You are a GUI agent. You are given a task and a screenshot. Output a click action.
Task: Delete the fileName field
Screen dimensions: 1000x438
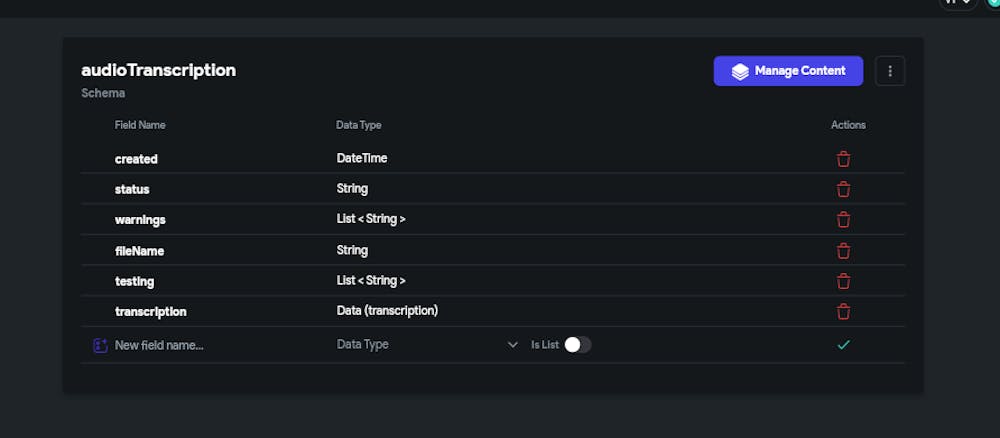click(x=843, y=250)
